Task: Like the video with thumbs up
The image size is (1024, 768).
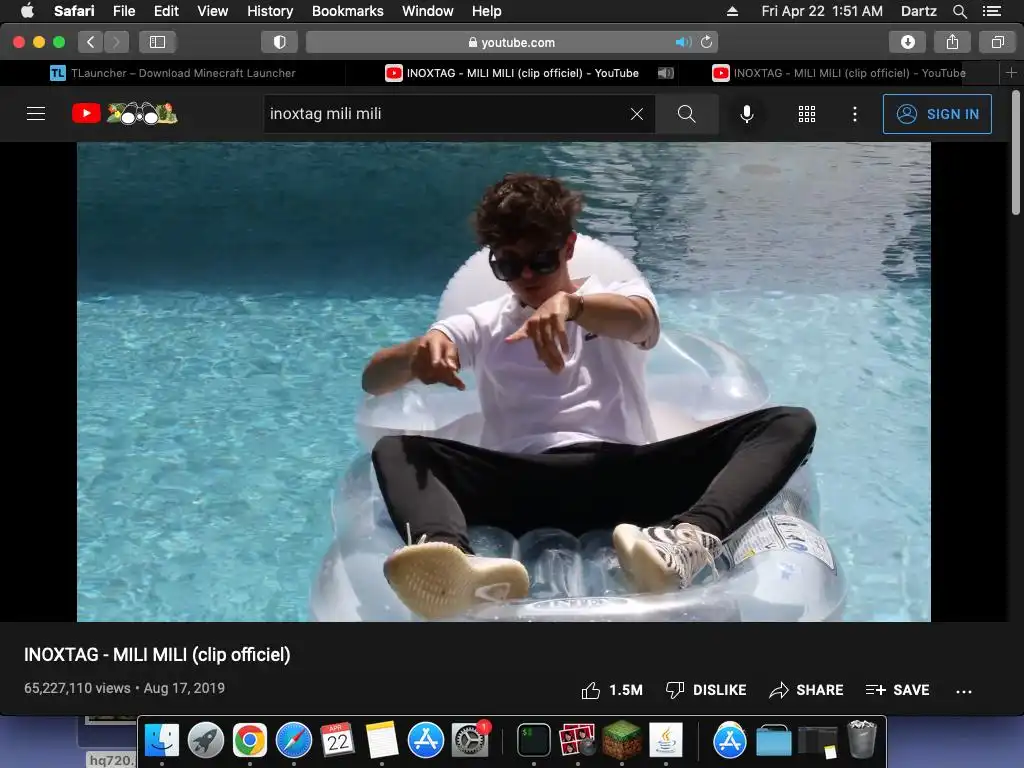Action: (612, 690)
